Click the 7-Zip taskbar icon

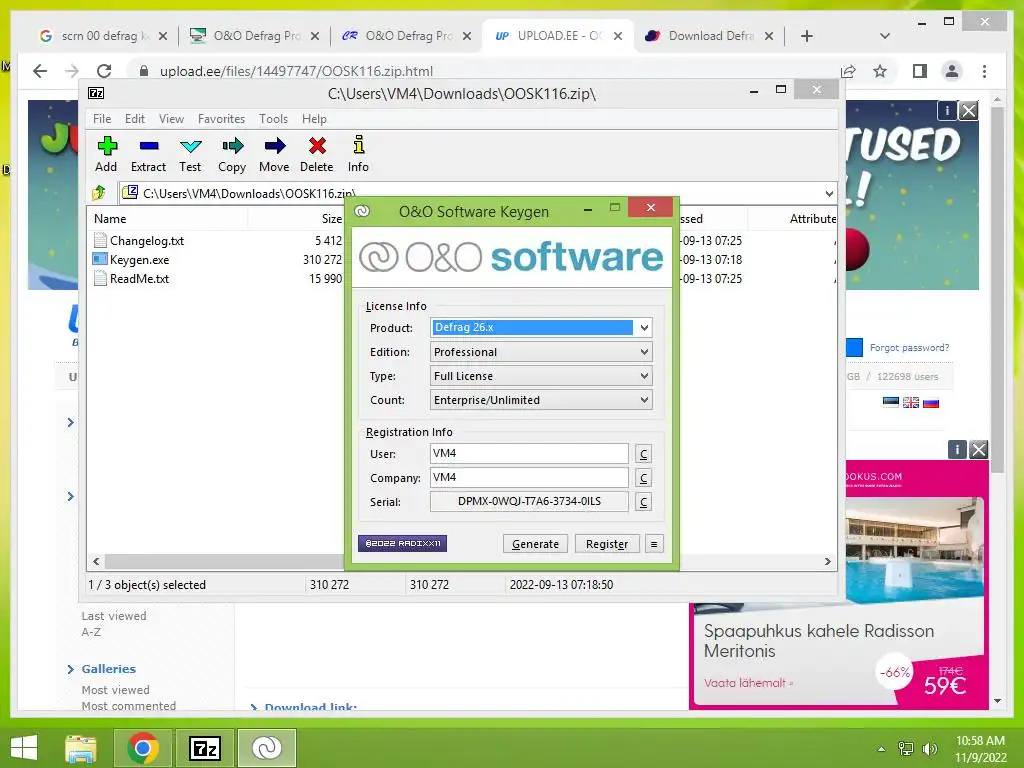(204, 748)
